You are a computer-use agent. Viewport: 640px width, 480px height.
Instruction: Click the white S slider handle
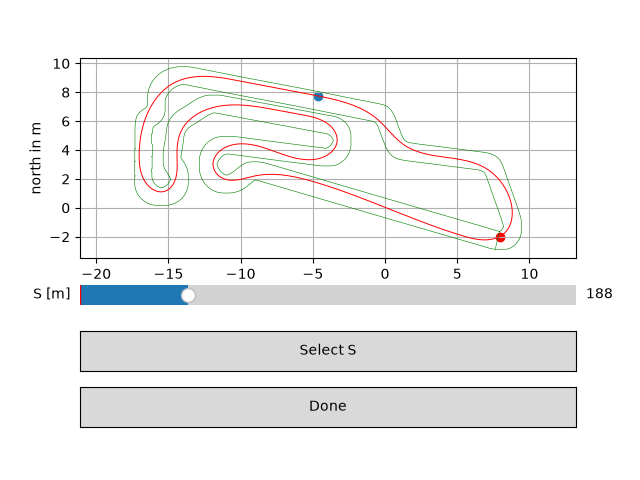click(x=188, y=295)
